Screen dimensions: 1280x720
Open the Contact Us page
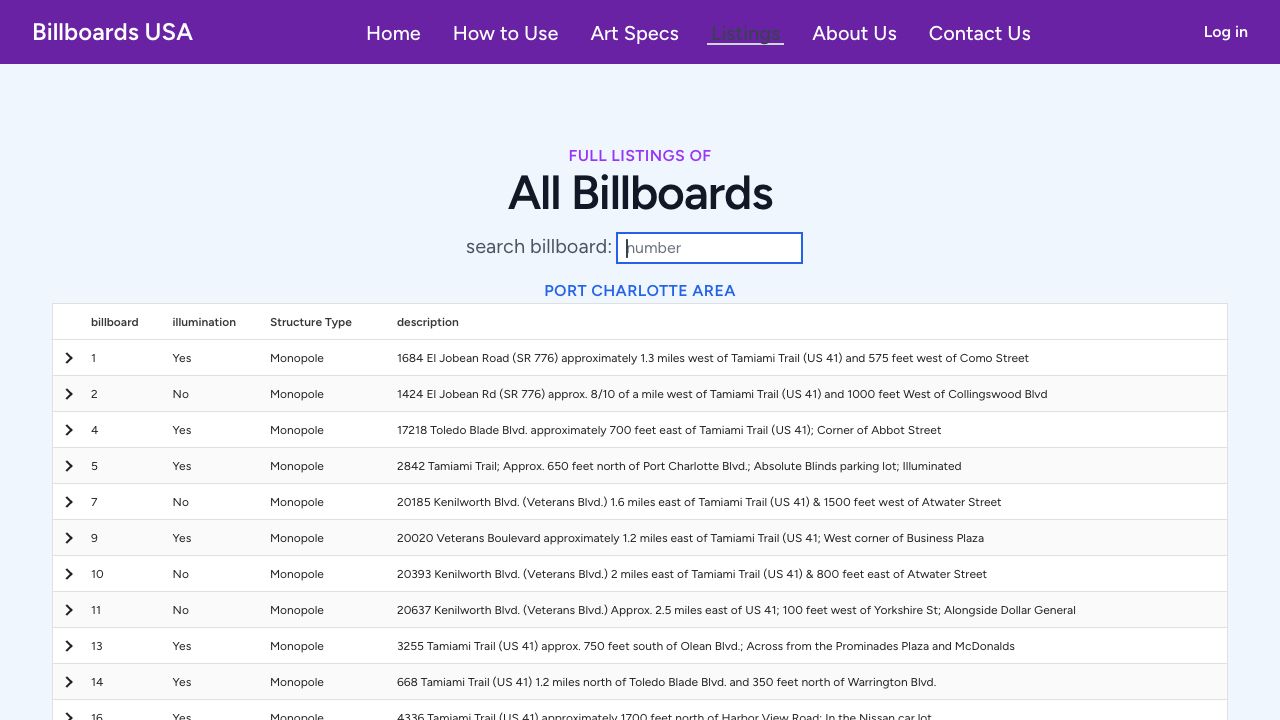pos(980,33)
